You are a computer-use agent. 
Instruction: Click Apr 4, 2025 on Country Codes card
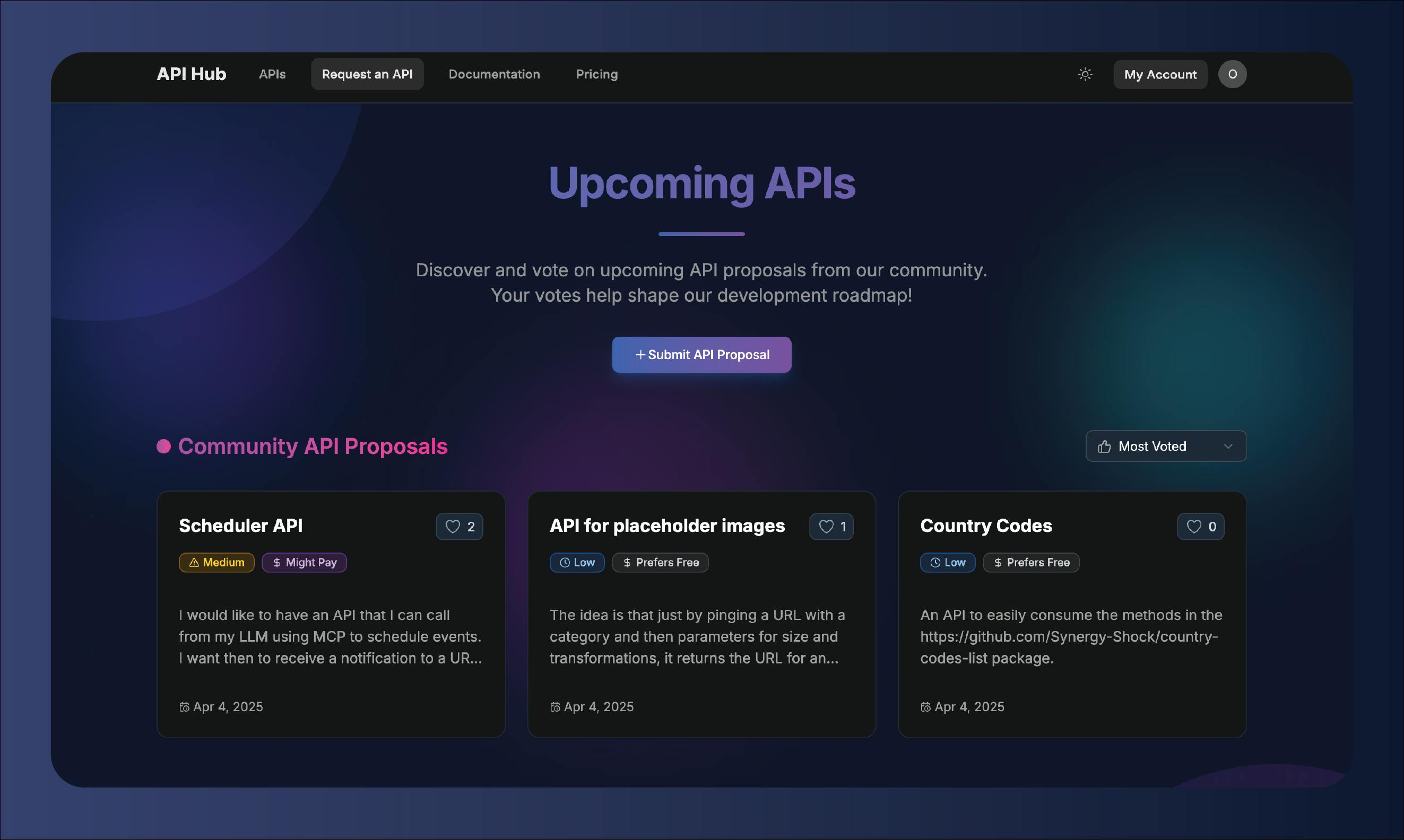tap(969, 707)
